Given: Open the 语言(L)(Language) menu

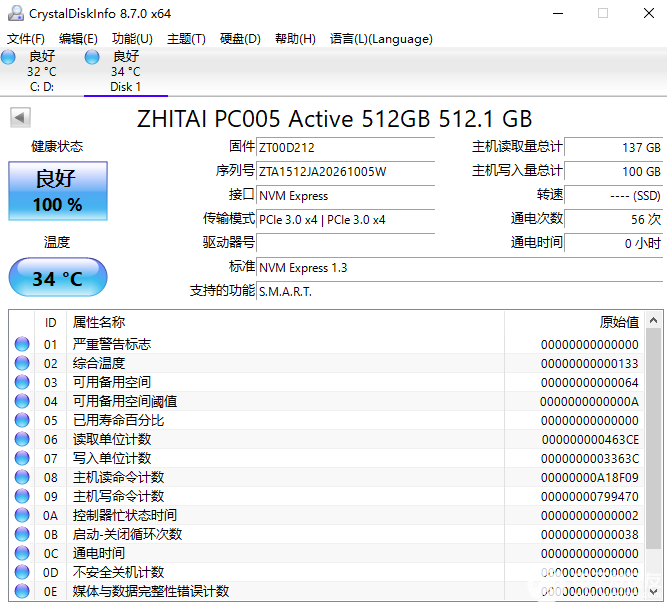Looking at the screenshot, I should point(381,39).
